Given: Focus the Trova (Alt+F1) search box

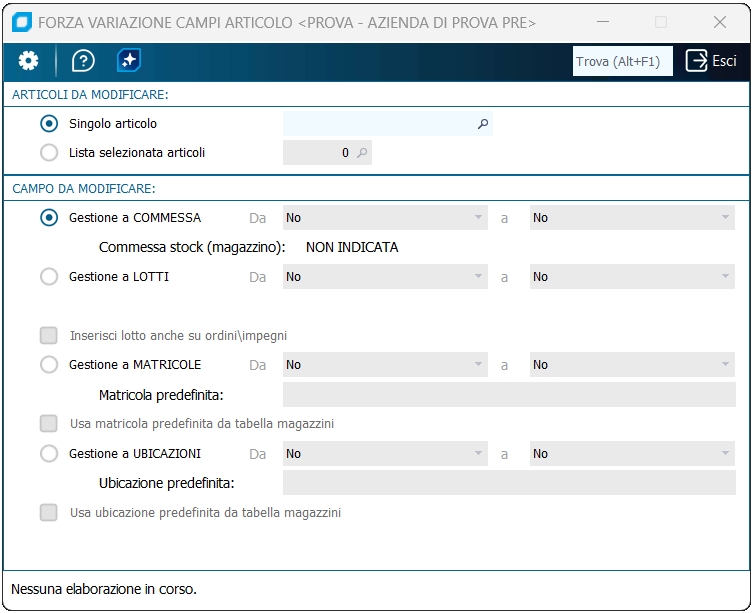Looking at the screenshot, I should (622, 61).
